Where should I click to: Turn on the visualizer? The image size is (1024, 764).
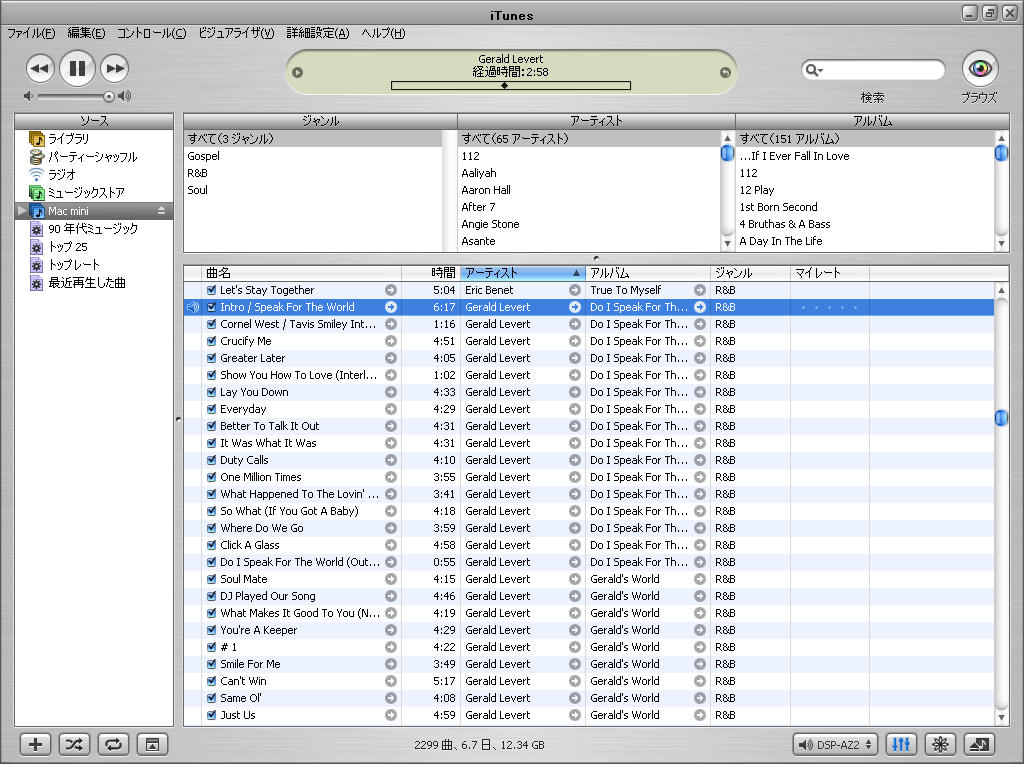940,744
